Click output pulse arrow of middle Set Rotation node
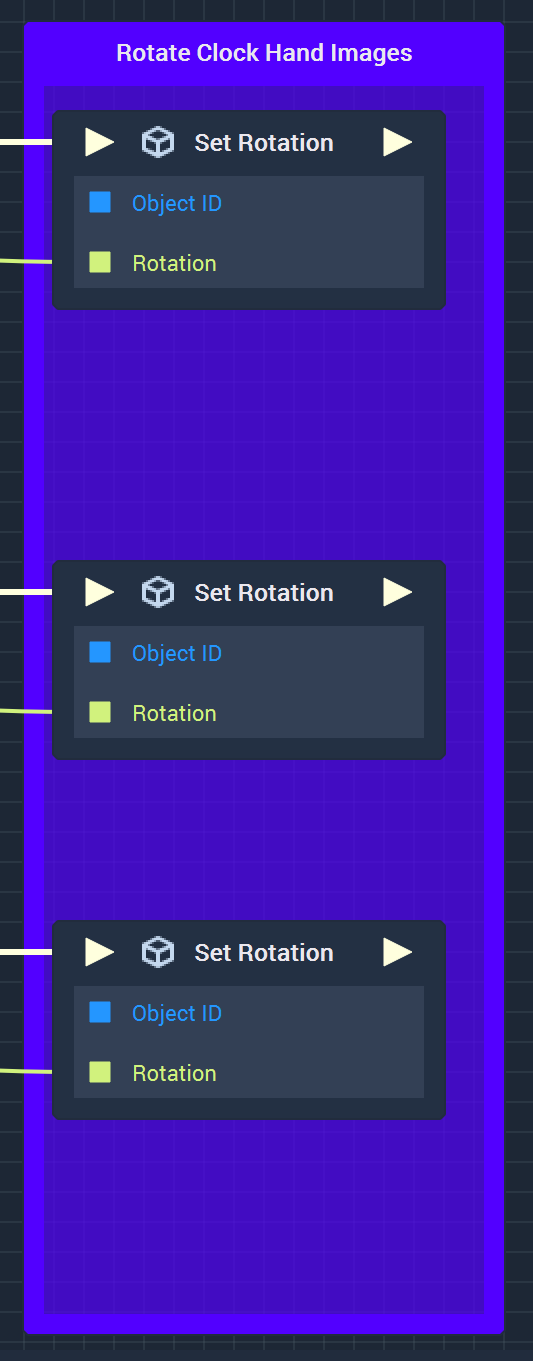The image size is (533, 1361). pos(397,593)
